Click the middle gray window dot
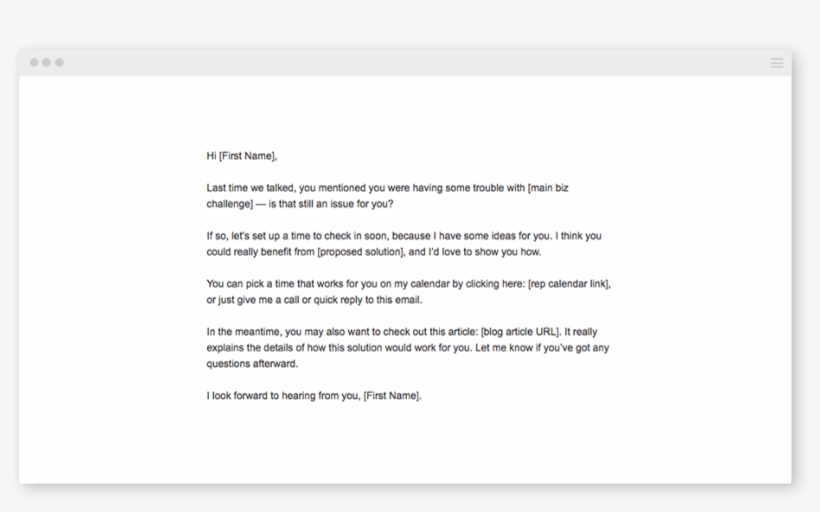Viewport: 820px width, 512px height. click(46, 63)
